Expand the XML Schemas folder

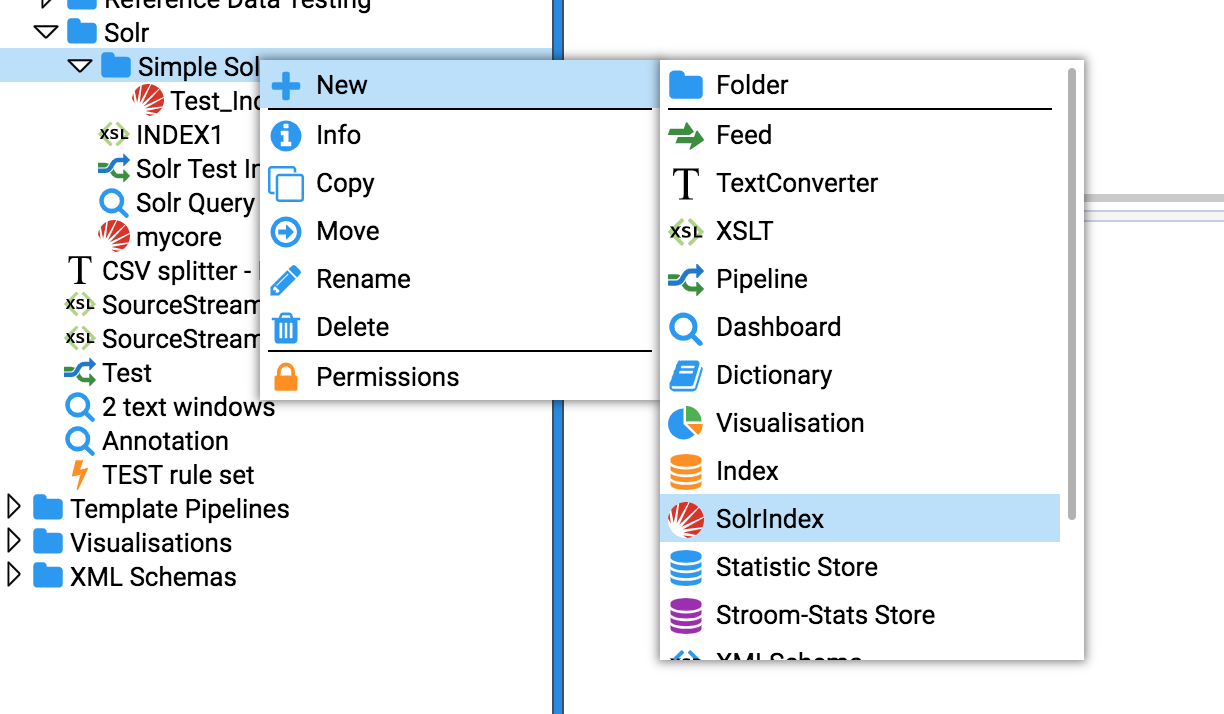tap(14, 576)
